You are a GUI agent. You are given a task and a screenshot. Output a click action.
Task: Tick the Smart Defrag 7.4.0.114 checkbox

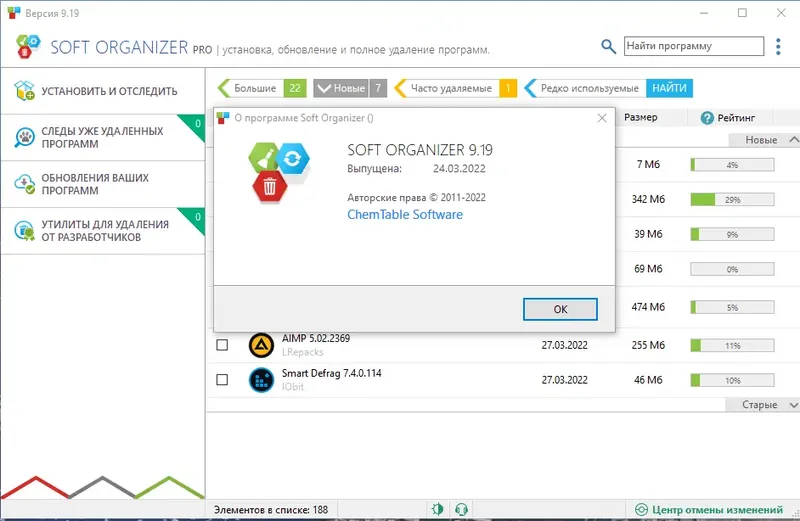coord(222,380)
